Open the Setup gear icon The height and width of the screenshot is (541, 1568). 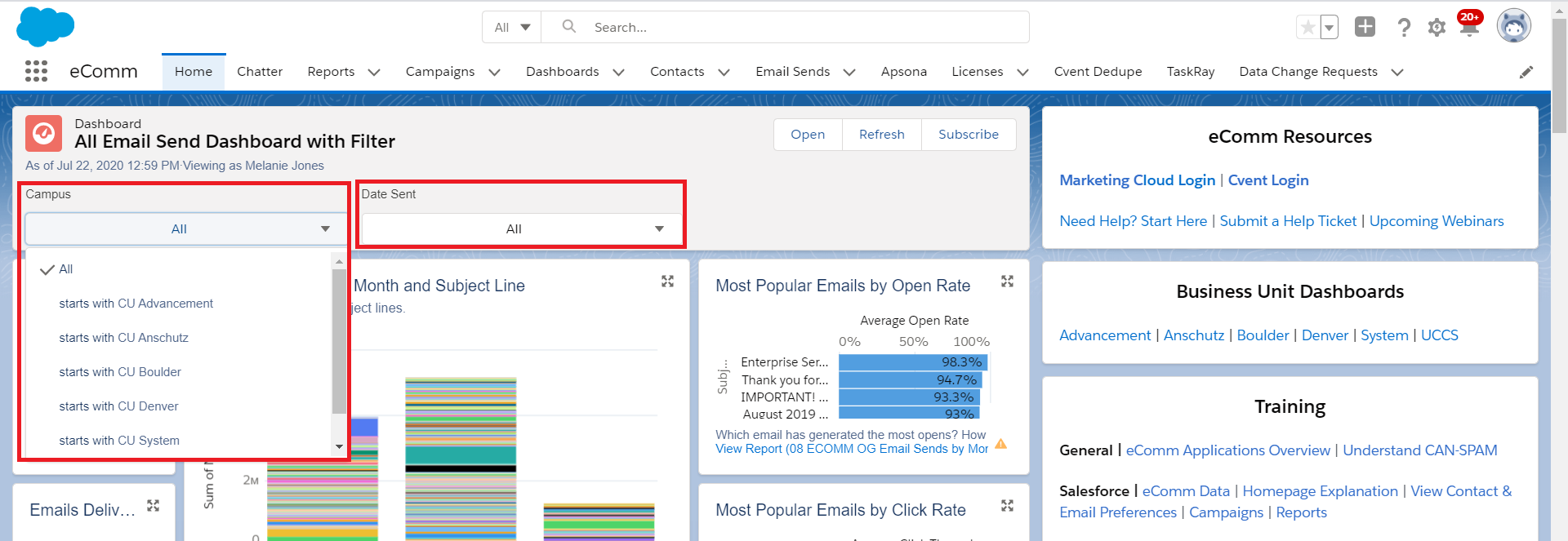[1437, 28]
